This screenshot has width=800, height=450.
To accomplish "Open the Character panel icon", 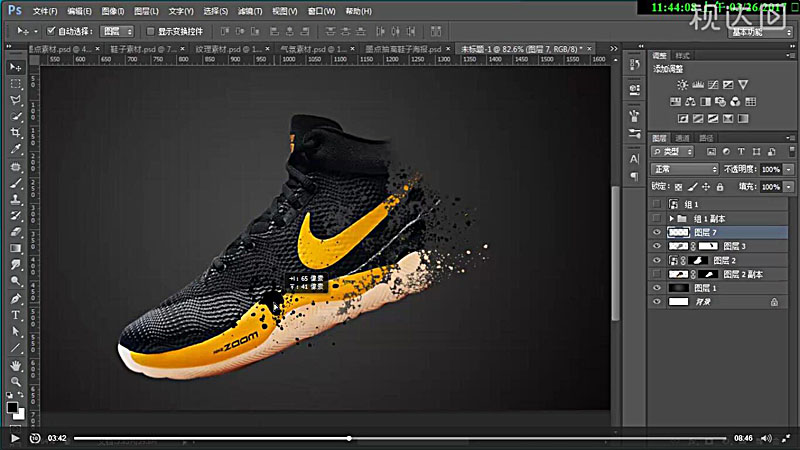I will [634, 159].
